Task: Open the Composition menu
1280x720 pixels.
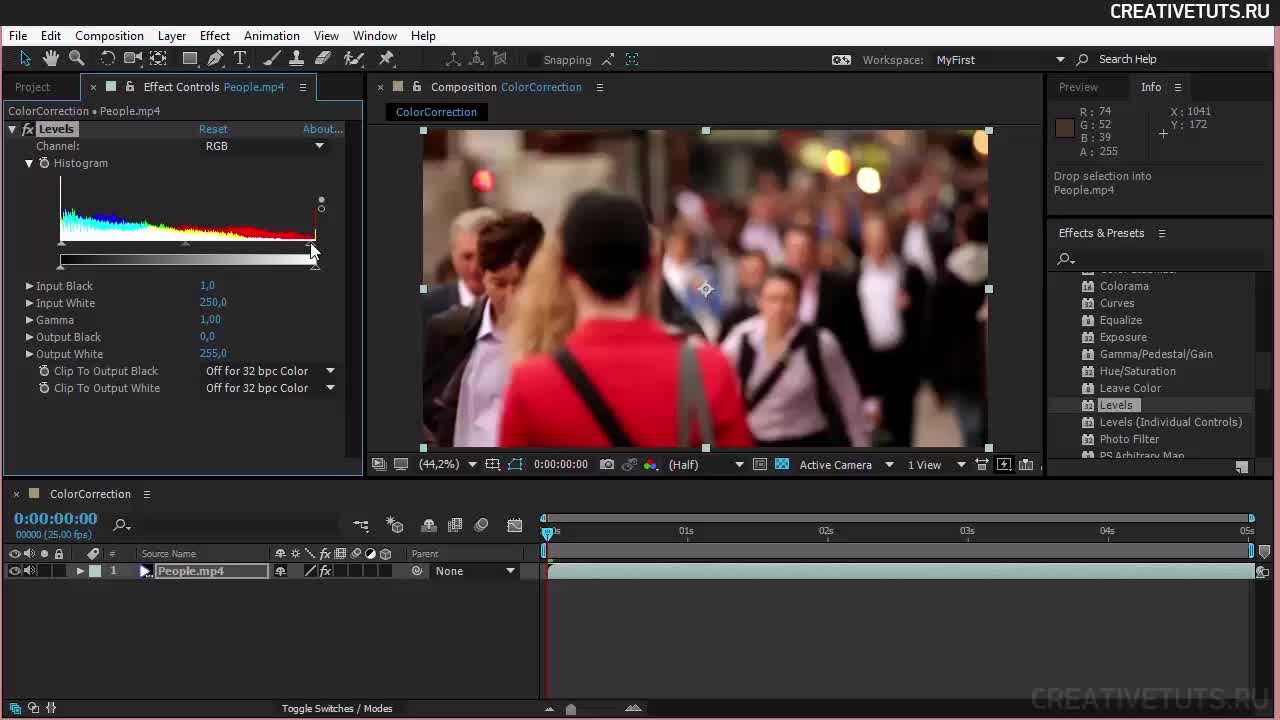Action: pyautogui.click(x=109, y=36)
